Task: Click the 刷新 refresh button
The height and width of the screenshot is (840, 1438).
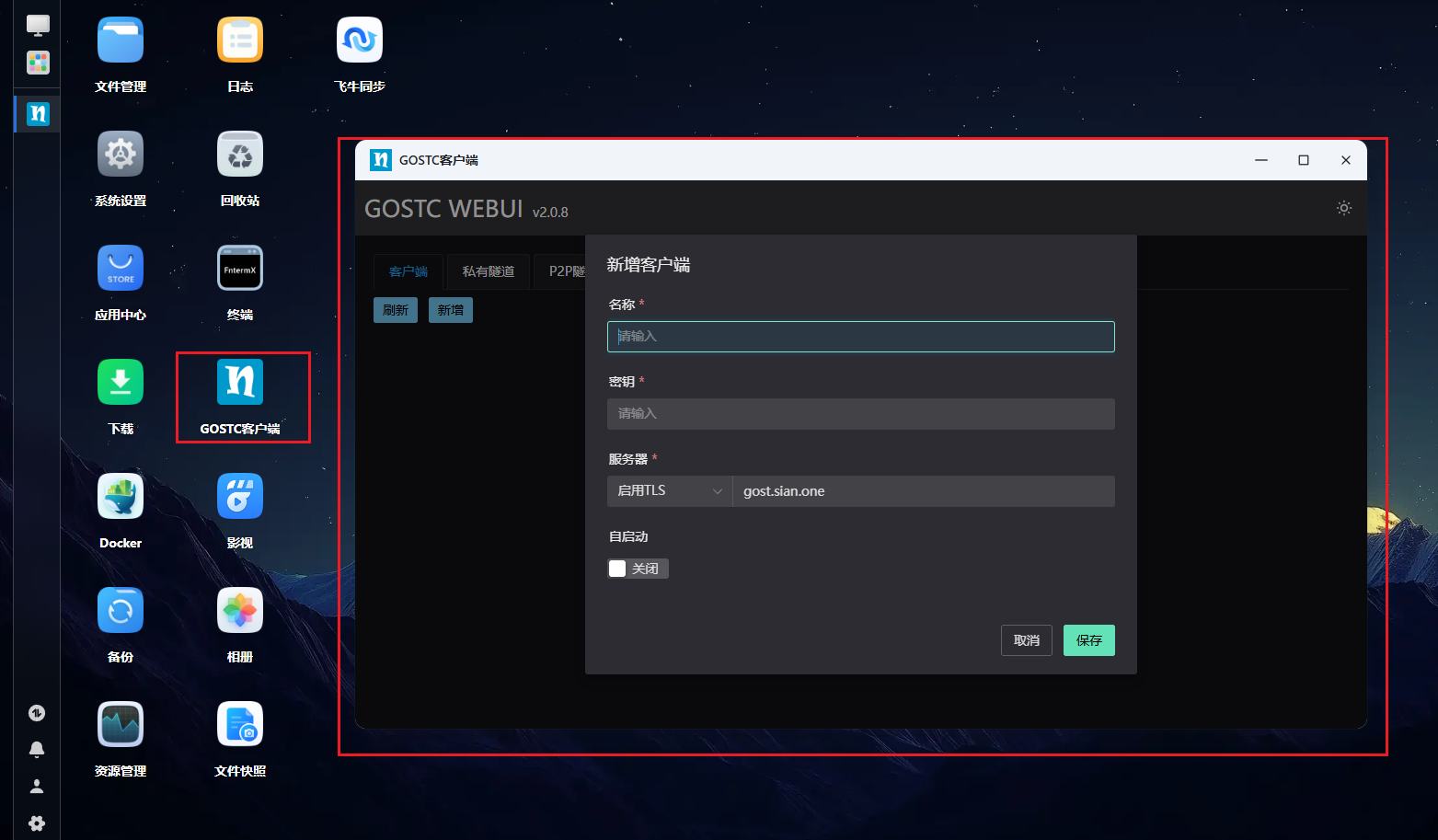Action: (x=396, y=310)
